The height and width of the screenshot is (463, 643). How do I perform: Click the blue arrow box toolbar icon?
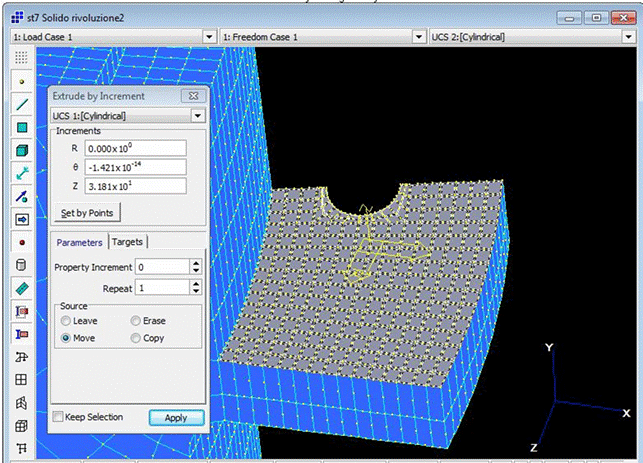21,219
